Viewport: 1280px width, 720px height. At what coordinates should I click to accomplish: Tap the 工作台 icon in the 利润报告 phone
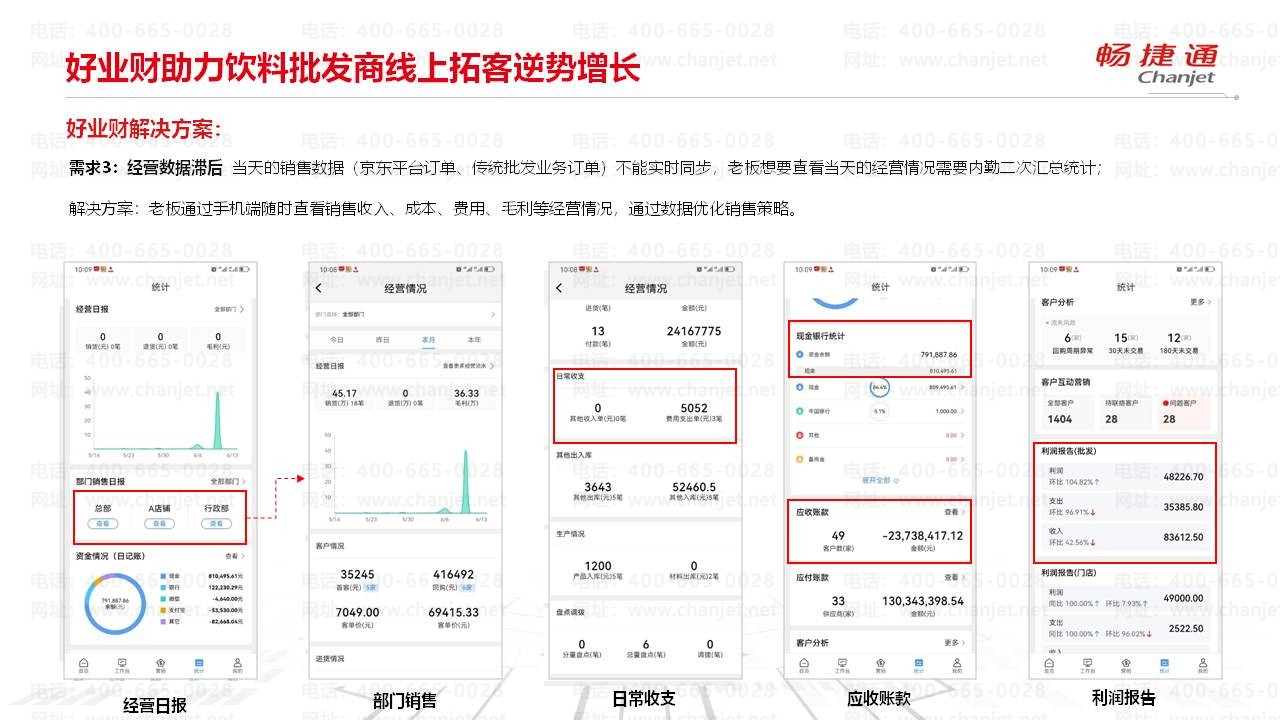click(1087, 664)
